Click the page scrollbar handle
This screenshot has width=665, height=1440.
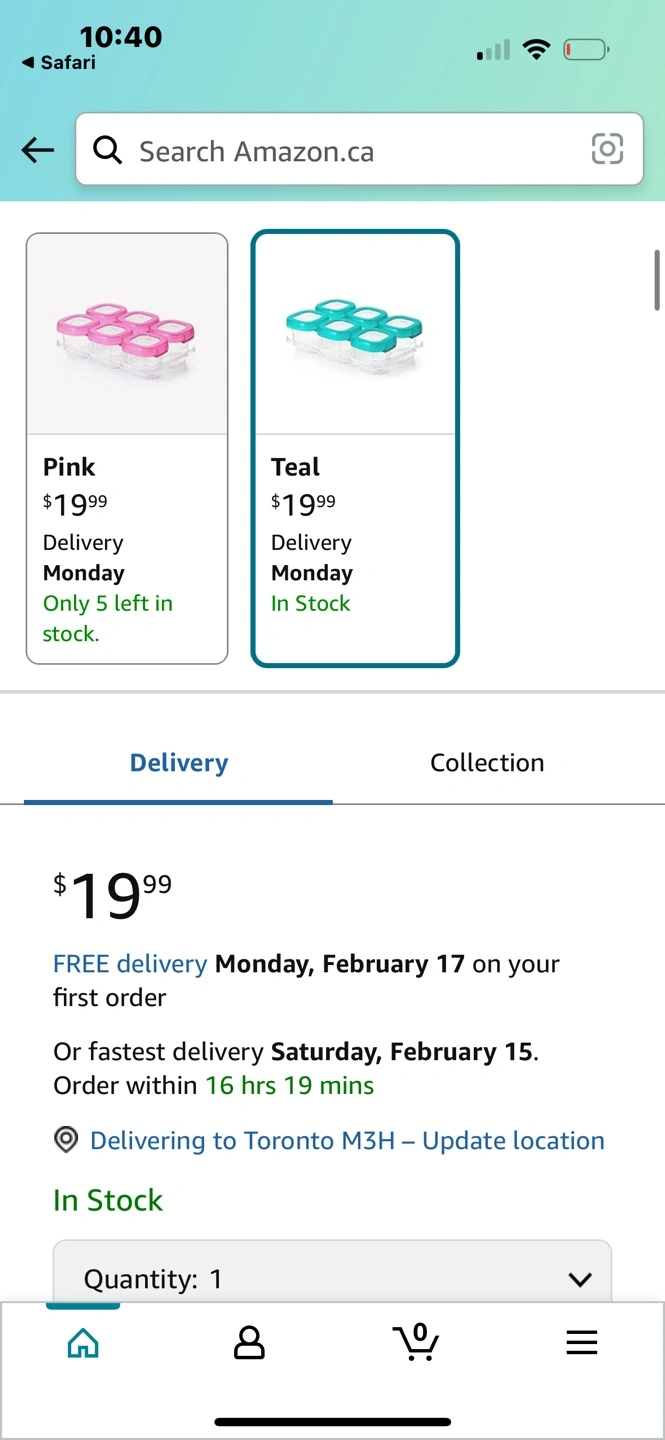pyautogui.click(x=657, y=280)
